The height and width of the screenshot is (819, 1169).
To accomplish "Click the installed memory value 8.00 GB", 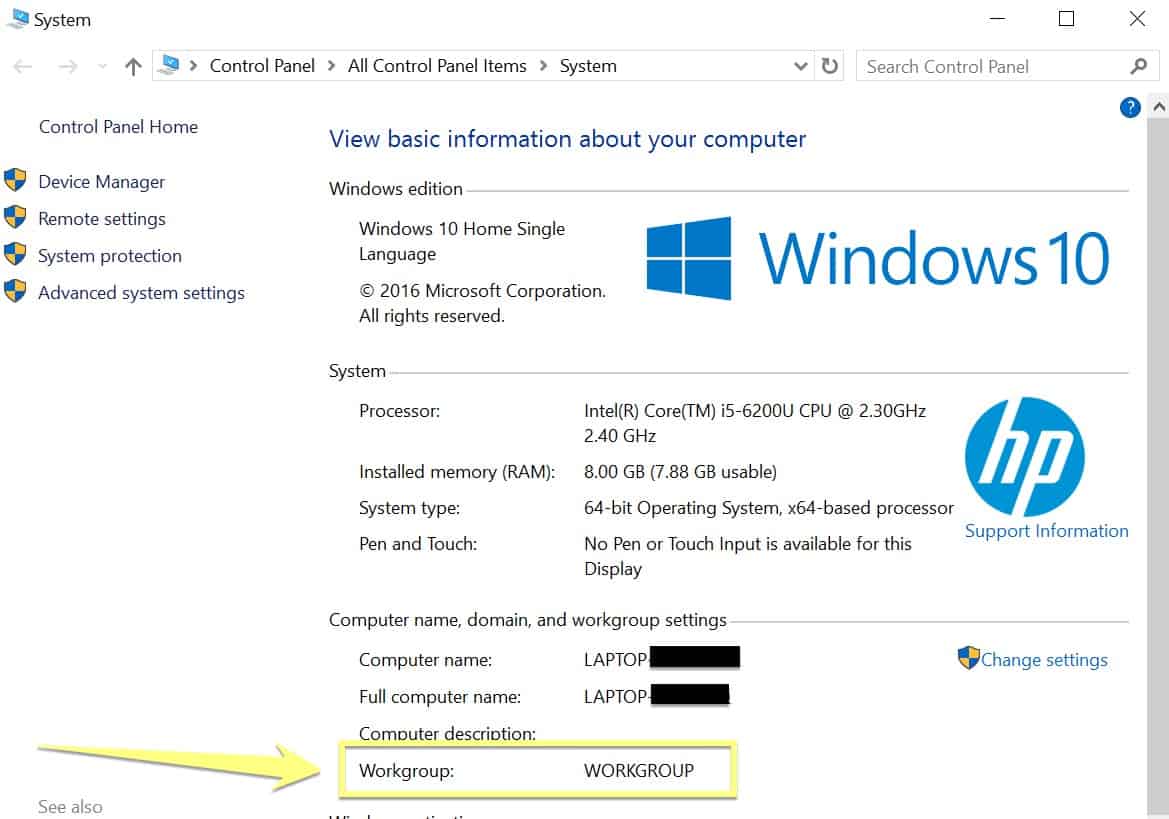I will tap(680, 472).
